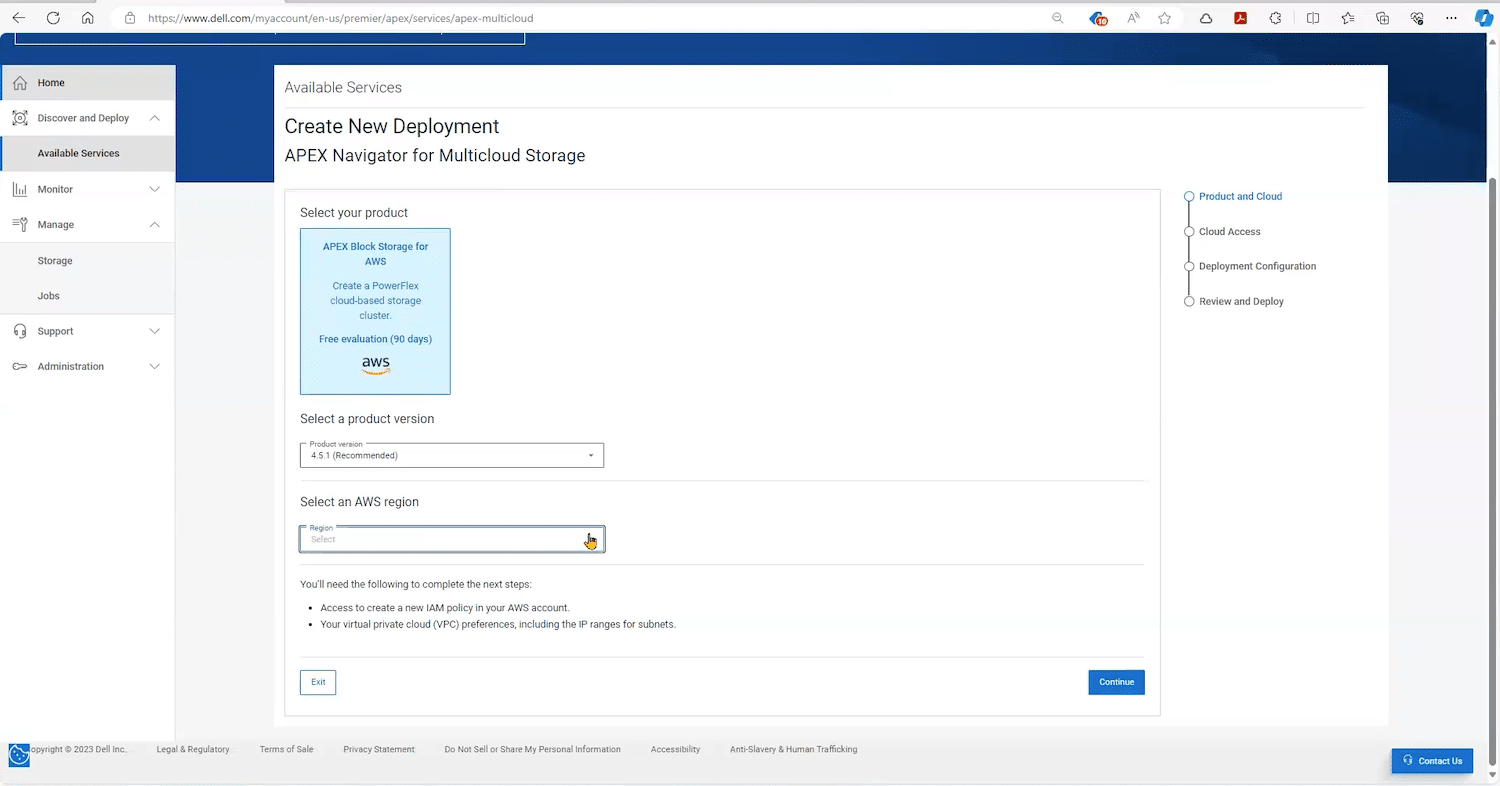Collapse the Manage section chevron
This screenshot has width=1500, height=786.
tap(154, 224)
